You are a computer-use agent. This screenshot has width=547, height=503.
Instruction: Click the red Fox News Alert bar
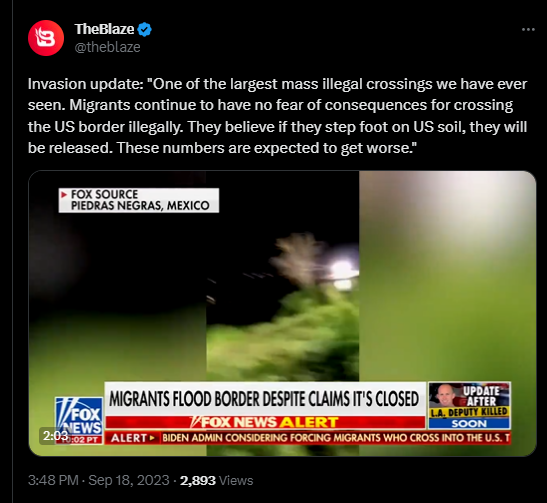(x=265, y=422)
